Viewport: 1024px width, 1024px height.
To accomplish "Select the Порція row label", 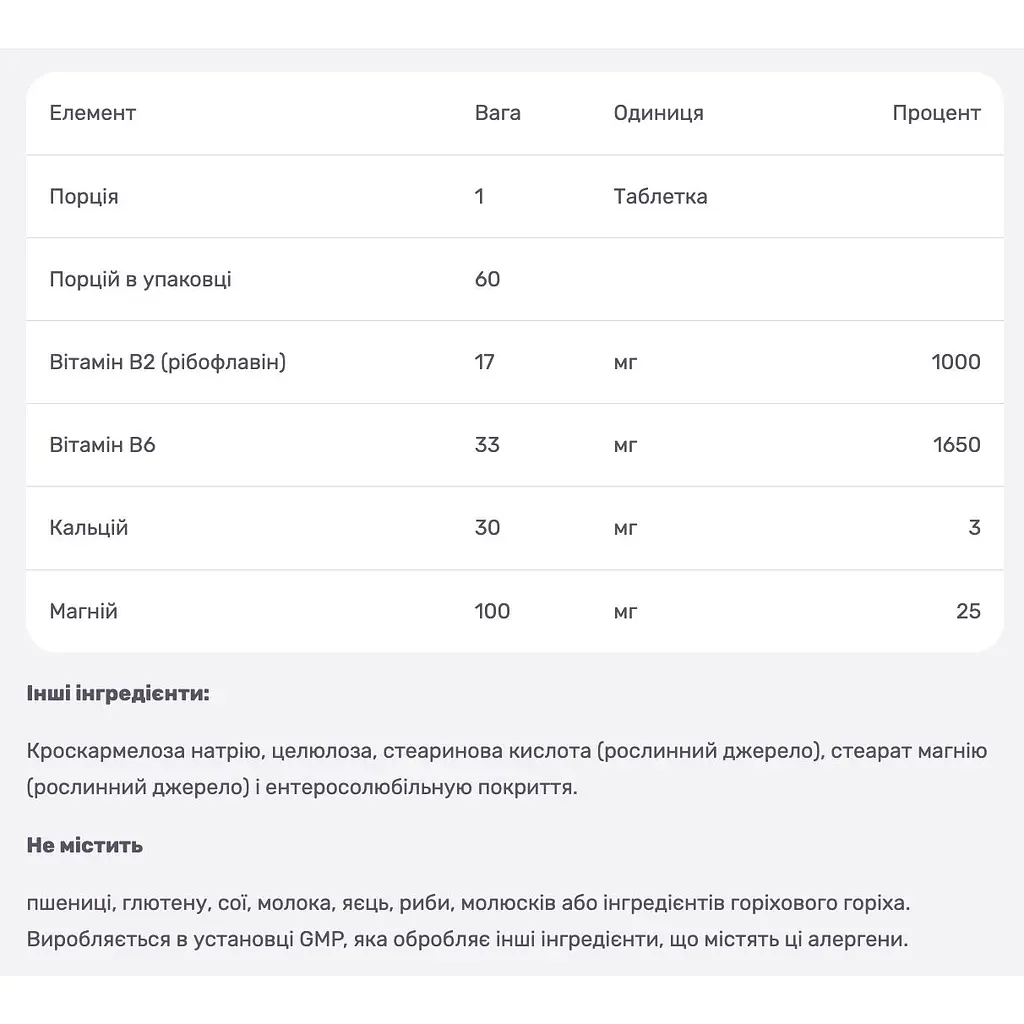I will click(x=84, y=197).
